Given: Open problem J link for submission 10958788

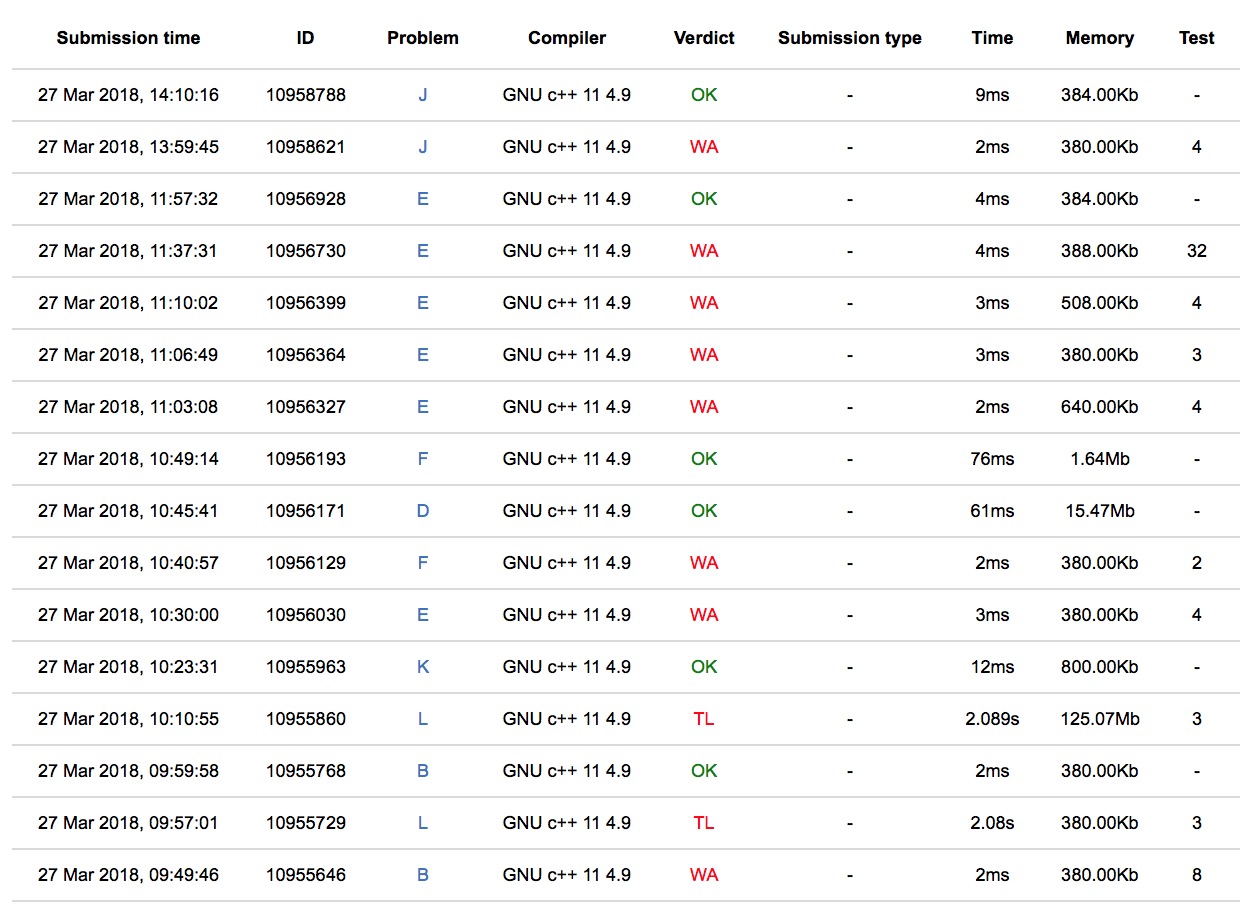Looking at the screenshot, I should click(x=422, y=95).
